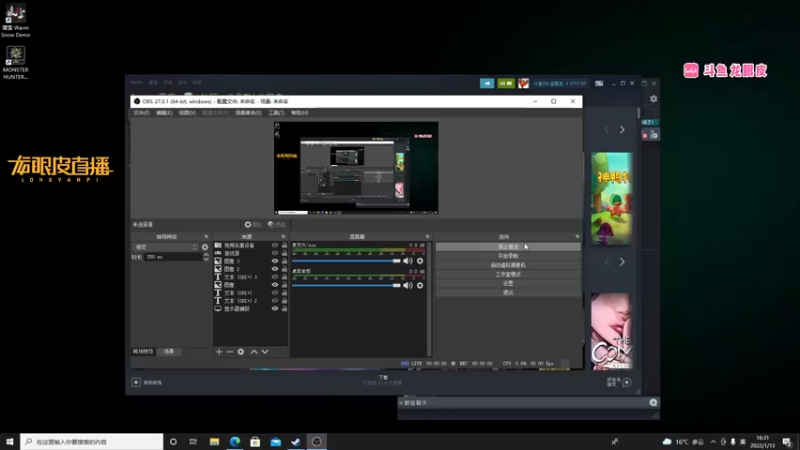Click the Windows taskbar search box
The image size is (800, 450).
(x=92, y=442)
